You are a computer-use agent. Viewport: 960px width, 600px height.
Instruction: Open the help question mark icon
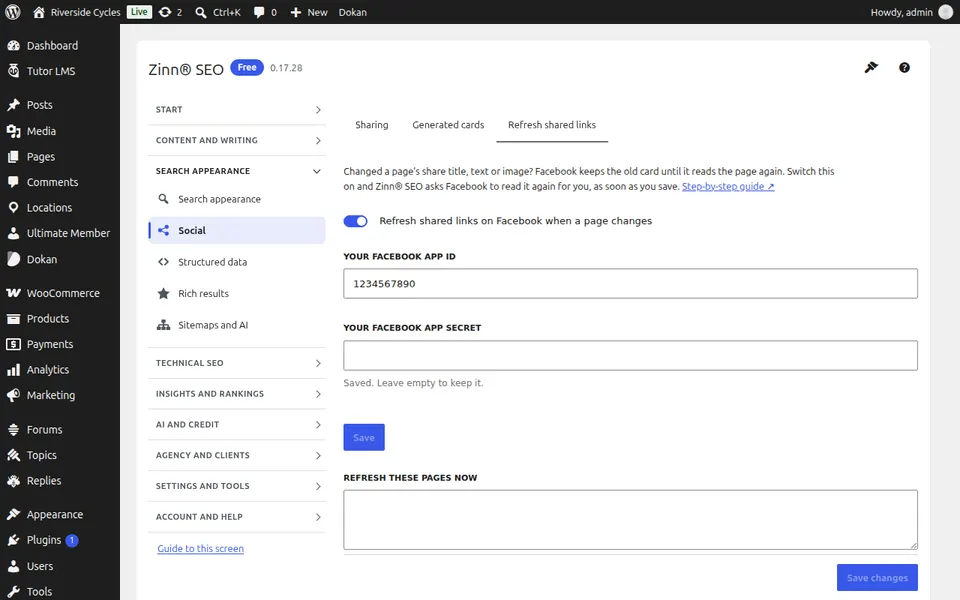pos(904,67)
